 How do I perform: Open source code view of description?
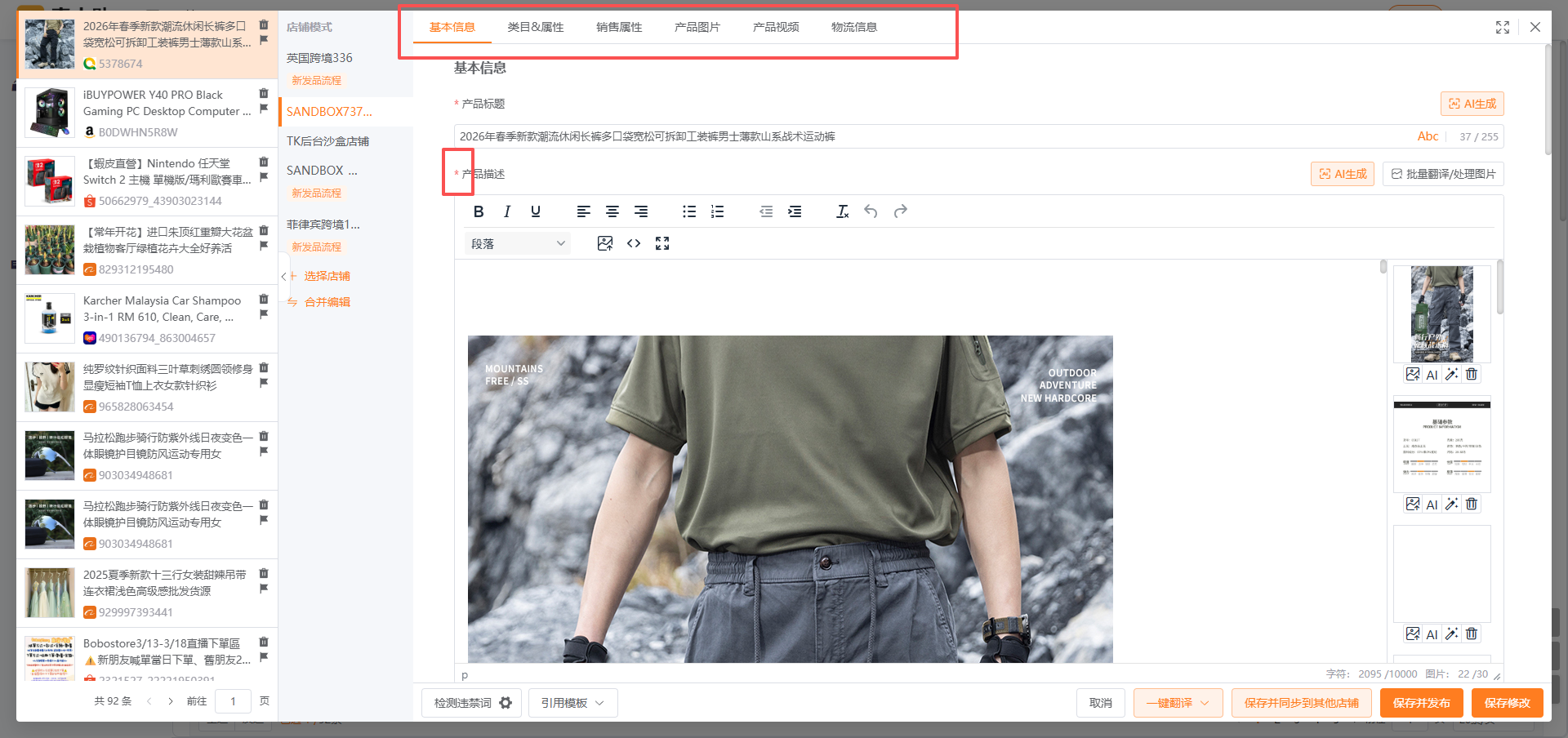pos(634,243)
